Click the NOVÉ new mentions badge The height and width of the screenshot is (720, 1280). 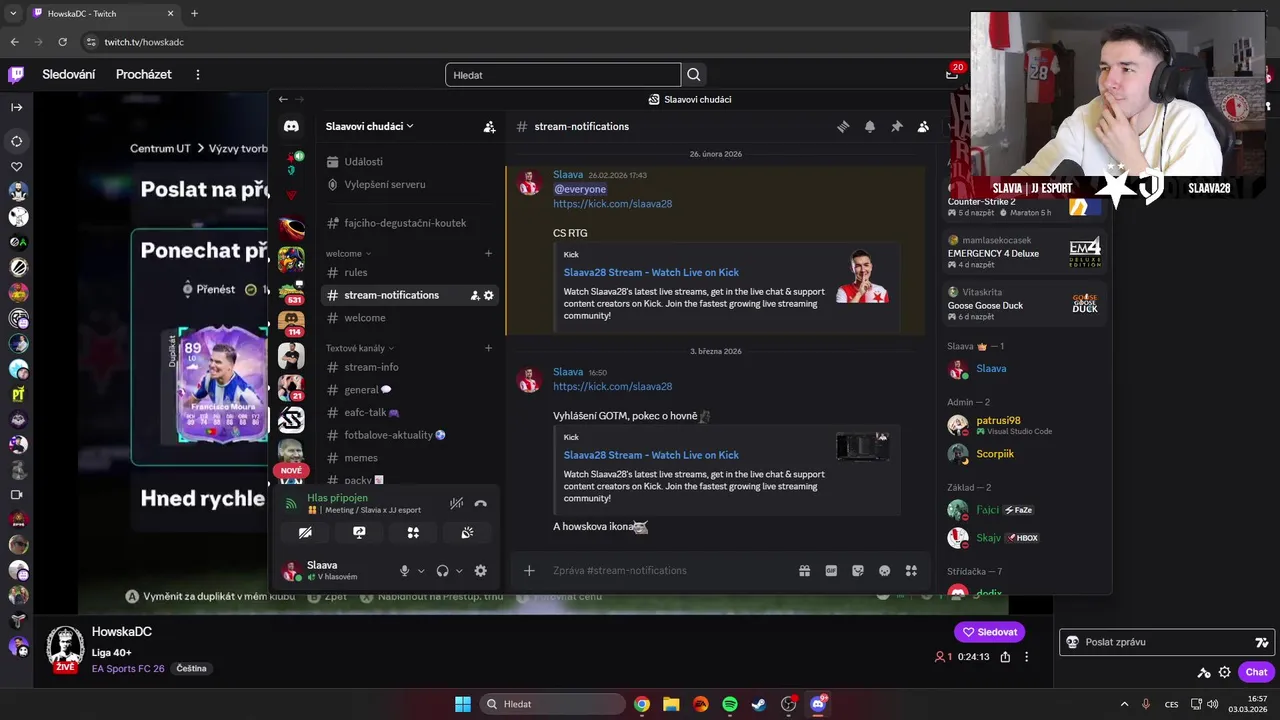[291, 471]
